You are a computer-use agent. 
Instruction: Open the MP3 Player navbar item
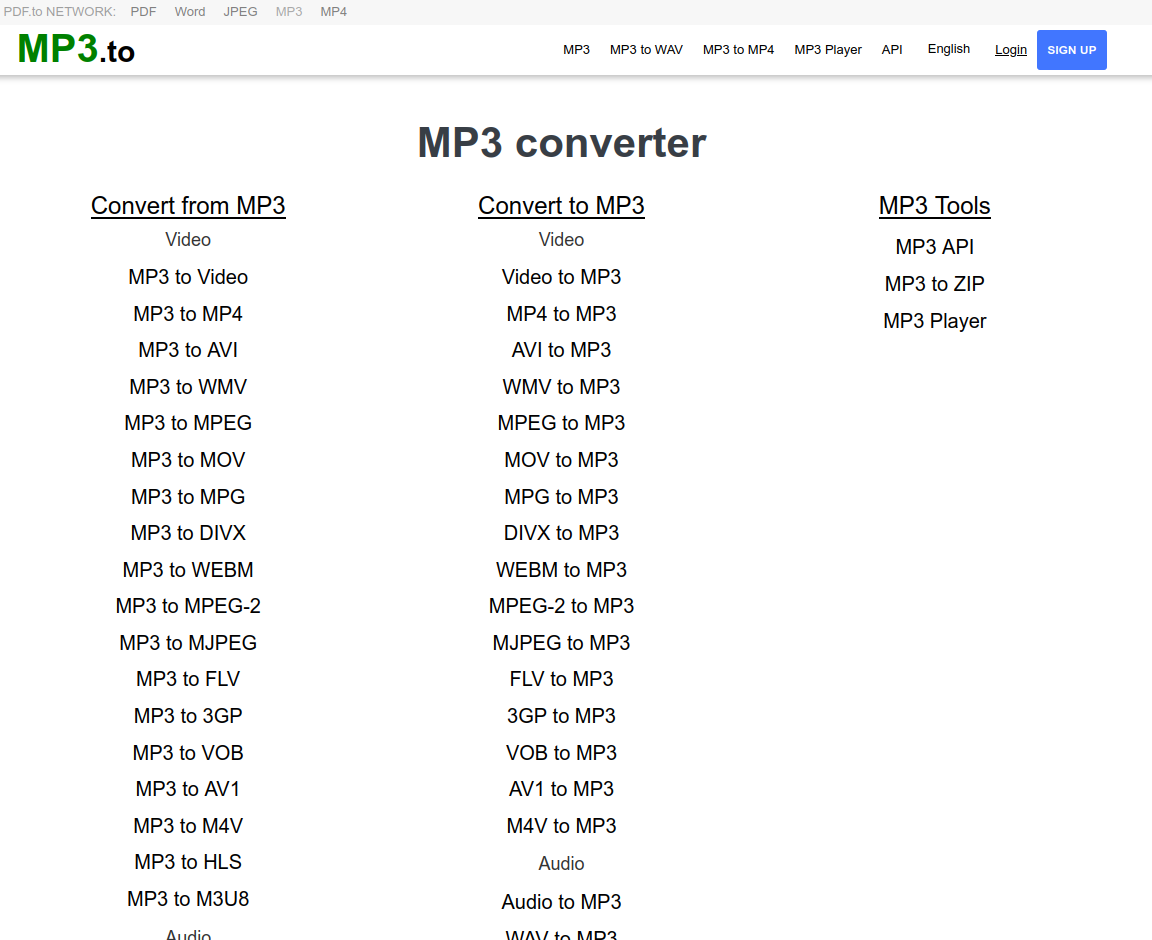point(828,49)
